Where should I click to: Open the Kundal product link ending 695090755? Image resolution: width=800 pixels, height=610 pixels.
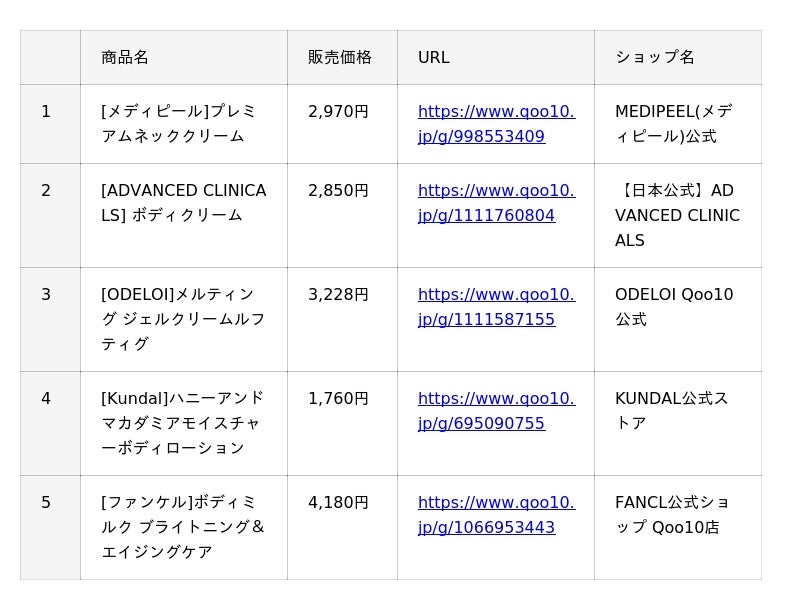pos(496,411)
